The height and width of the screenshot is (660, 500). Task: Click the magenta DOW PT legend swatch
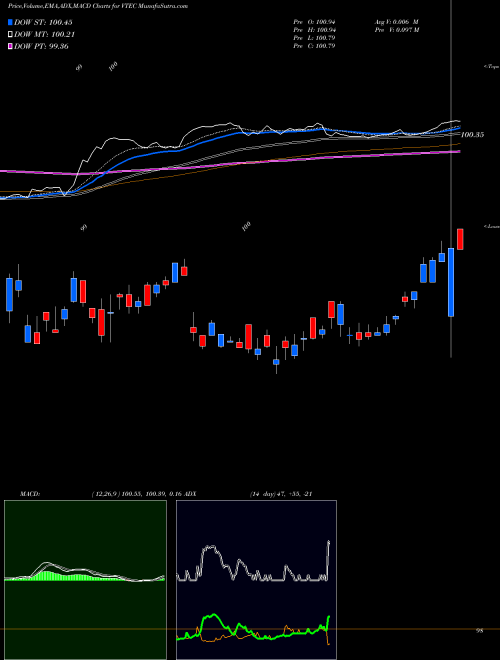(10, 46)
